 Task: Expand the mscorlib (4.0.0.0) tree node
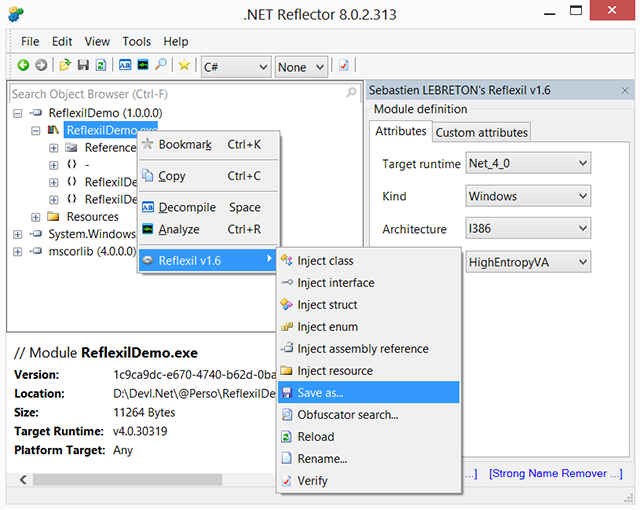pos(18,251)
